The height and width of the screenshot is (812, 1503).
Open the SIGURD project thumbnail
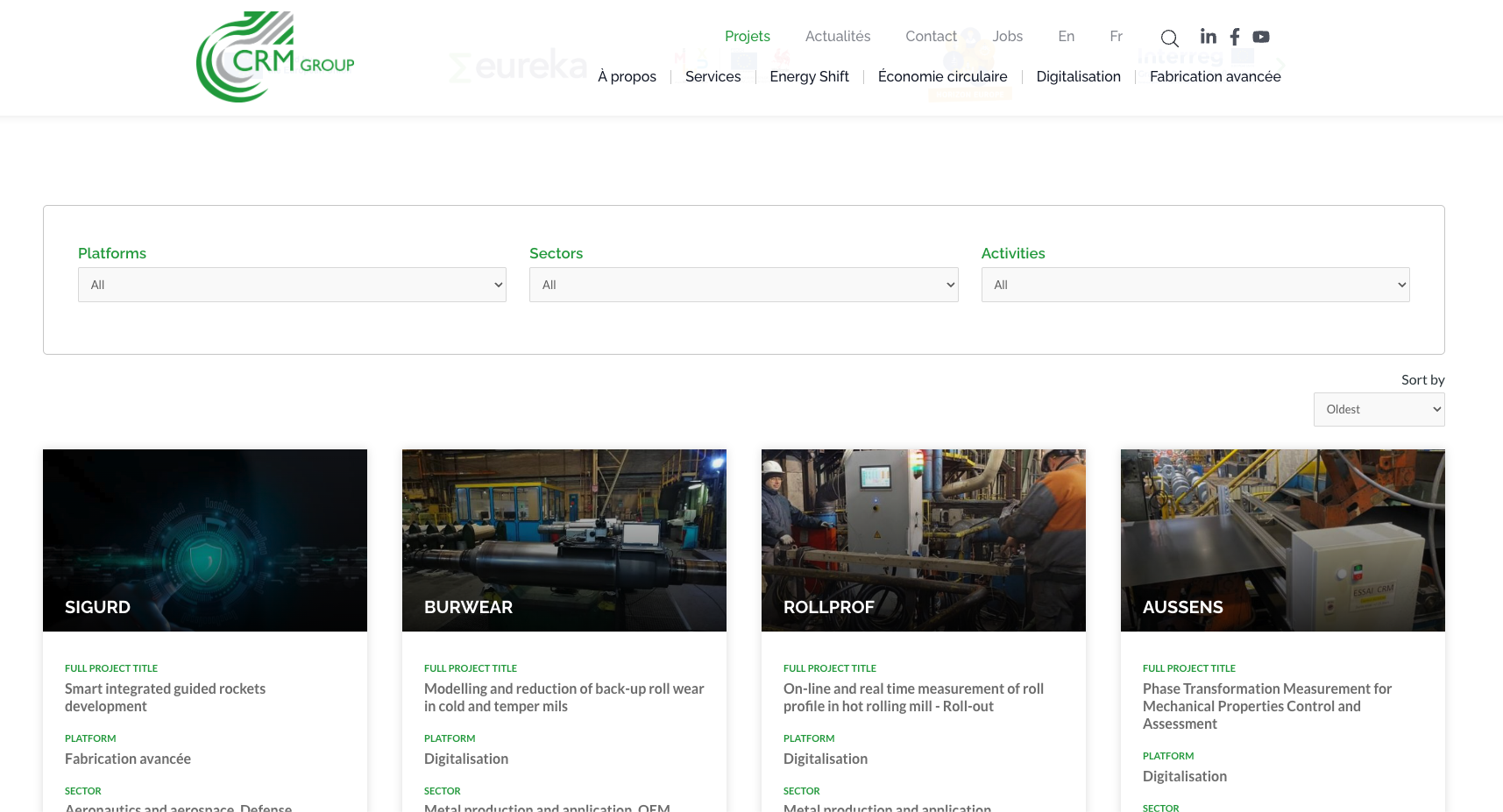(x=205, y=540)
